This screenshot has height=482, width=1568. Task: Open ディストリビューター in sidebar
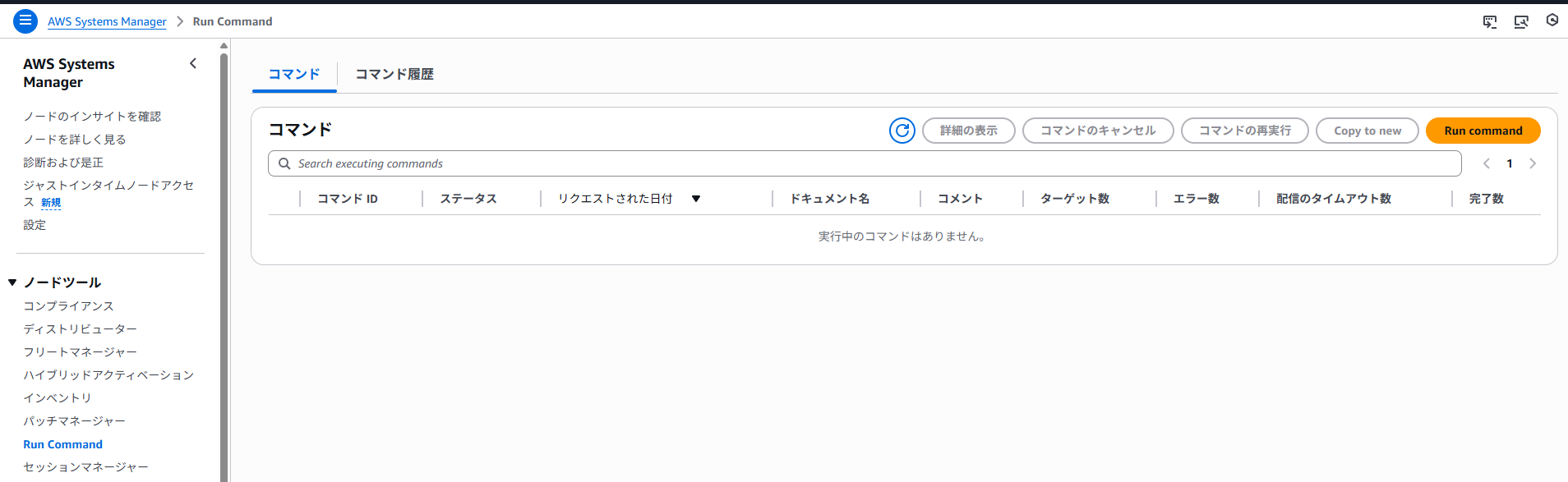coord(80,329)
